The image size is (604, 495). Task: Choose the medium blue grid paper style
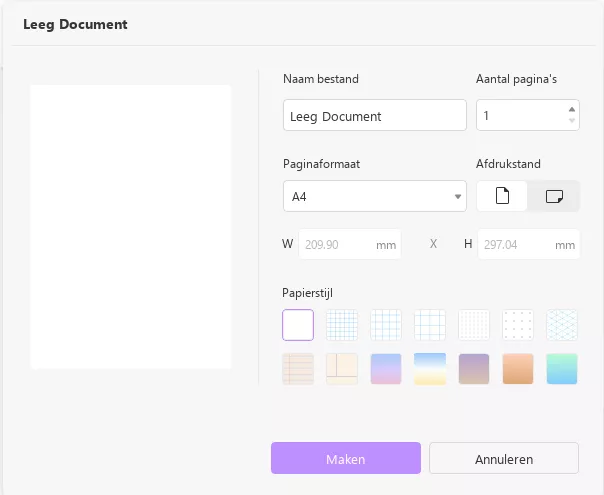coord(386,325)
